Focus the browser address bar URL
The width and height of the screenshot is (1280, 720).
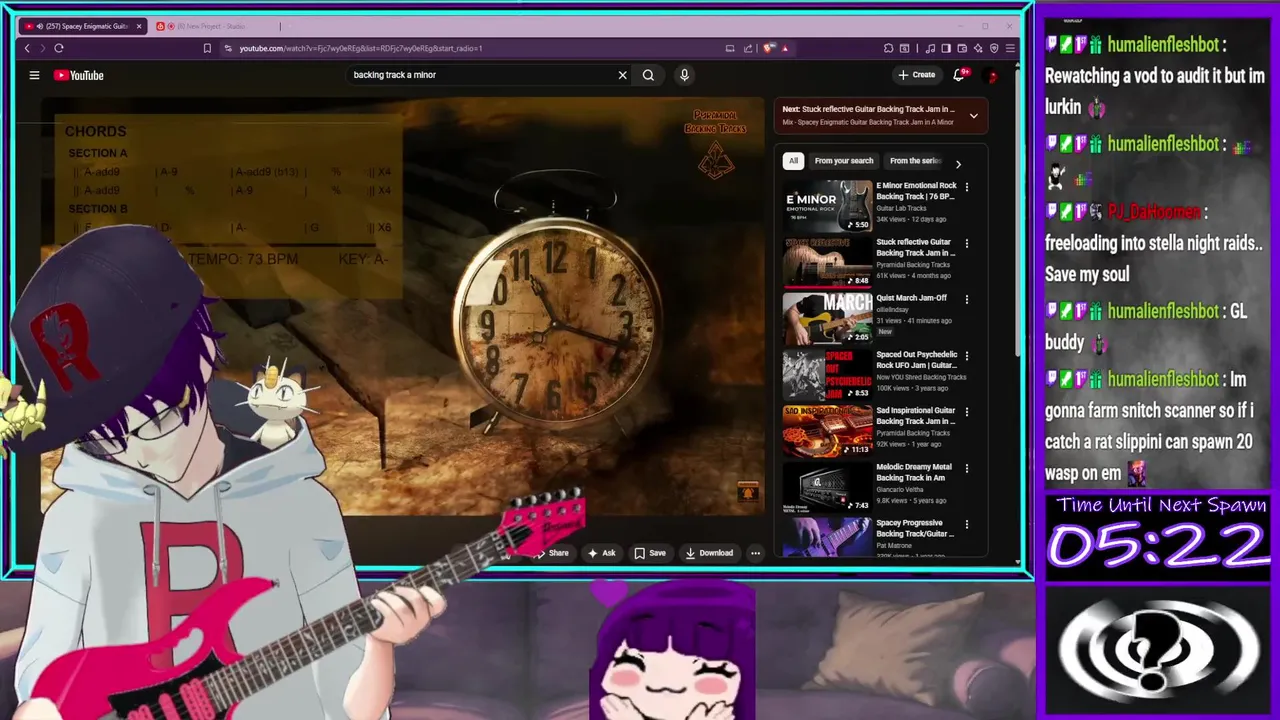click(x=361, y=48)
